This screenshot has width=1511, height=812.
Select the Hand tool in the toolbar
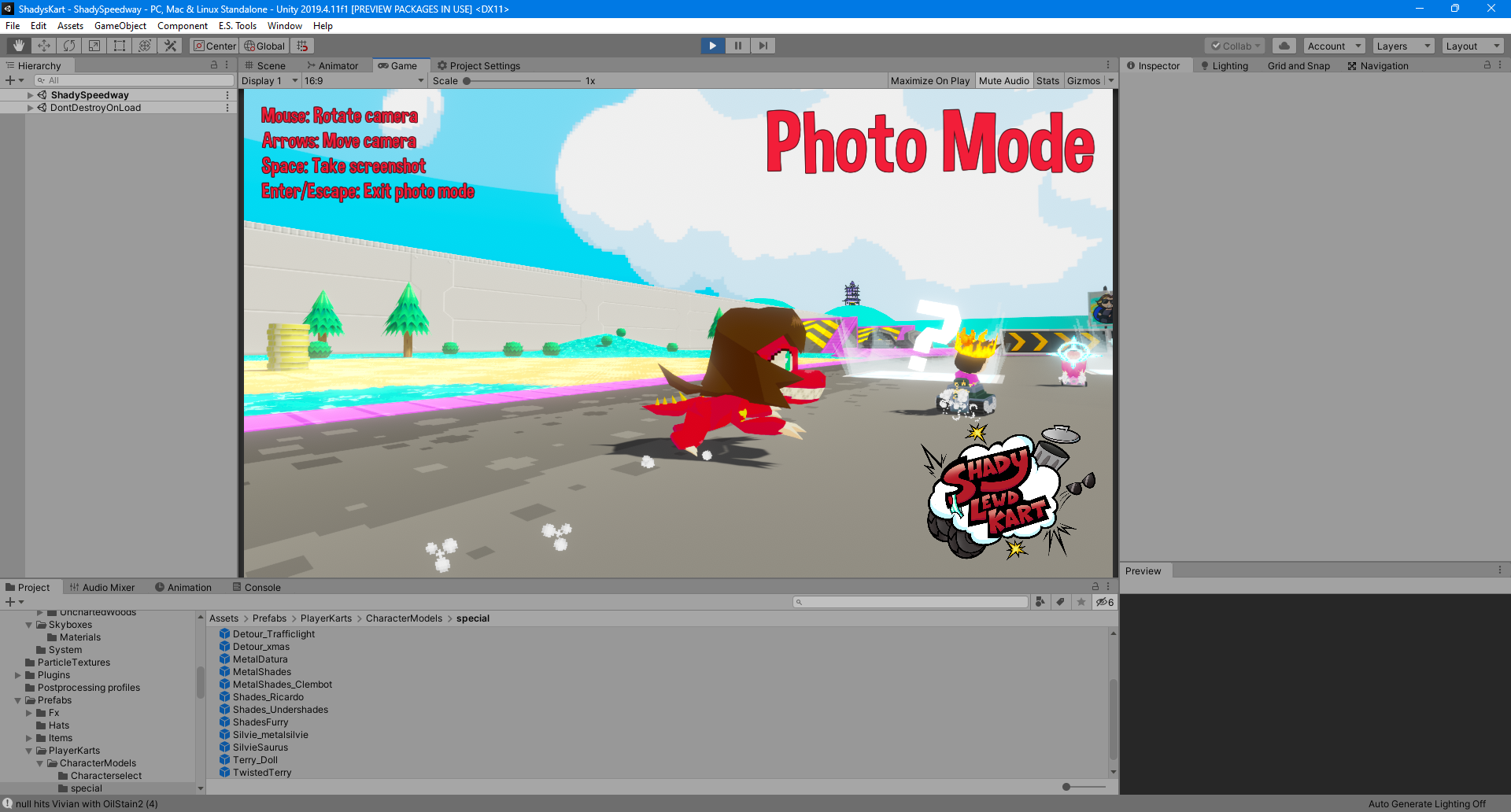[x=19, y=46]
